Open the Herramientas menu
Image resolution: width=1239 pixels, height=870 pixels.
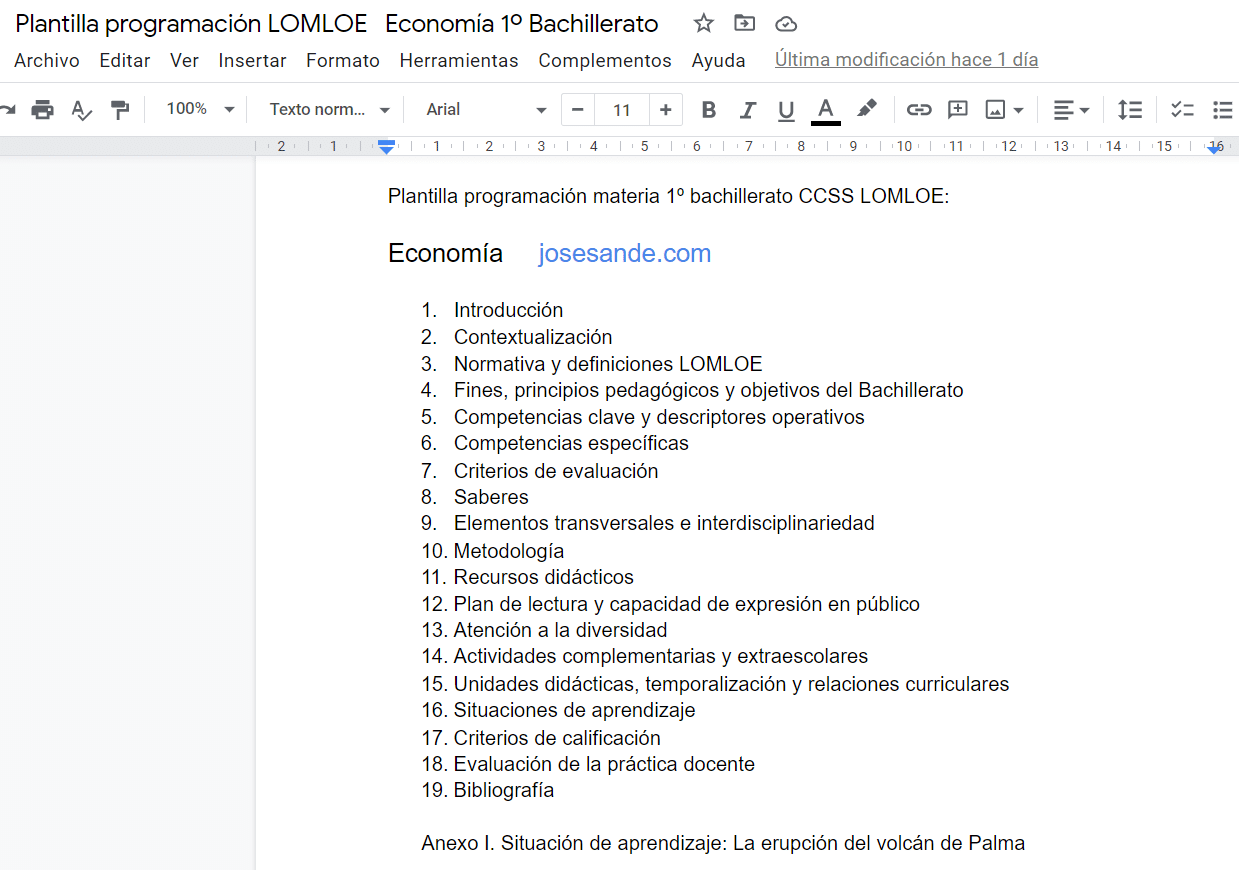pyautogui.click(x=459, y=61)
